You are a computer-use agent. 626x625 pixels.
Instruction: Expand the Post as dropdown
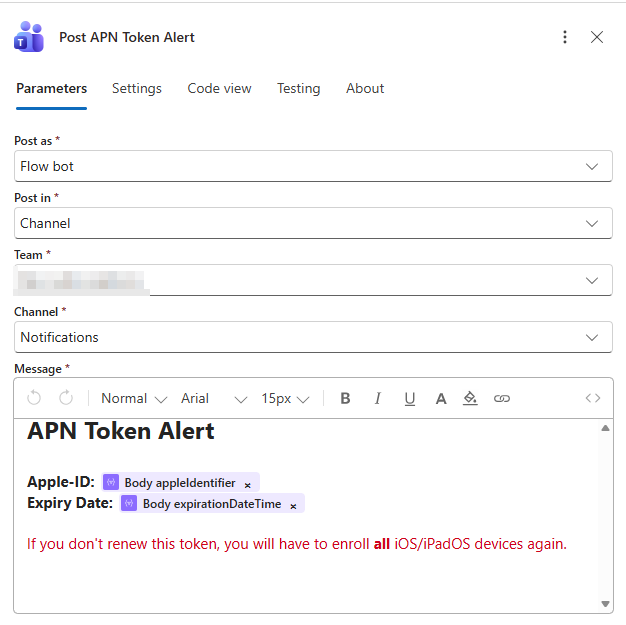click(x=313, y=166)
